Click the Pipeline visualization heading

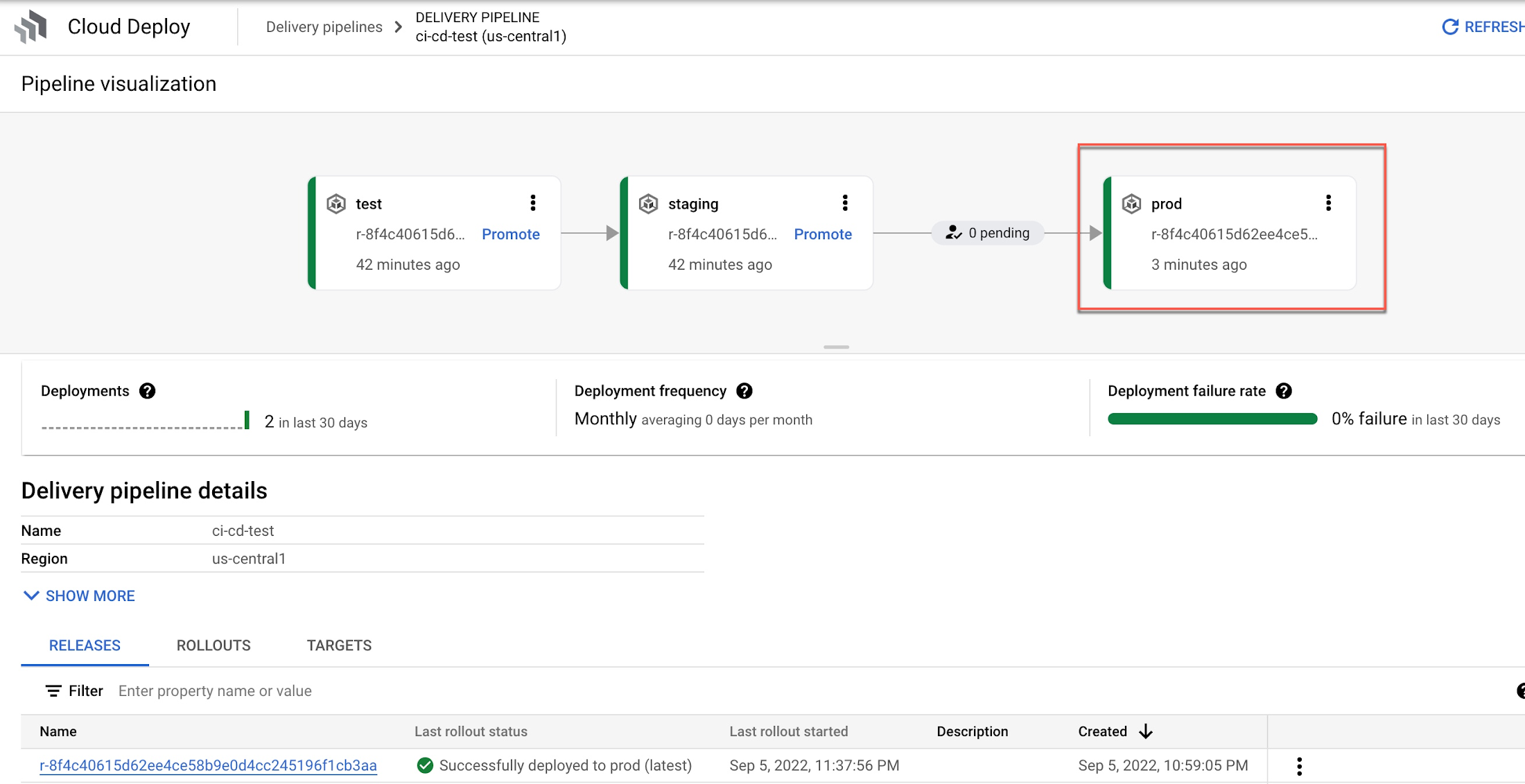point(119,84)
